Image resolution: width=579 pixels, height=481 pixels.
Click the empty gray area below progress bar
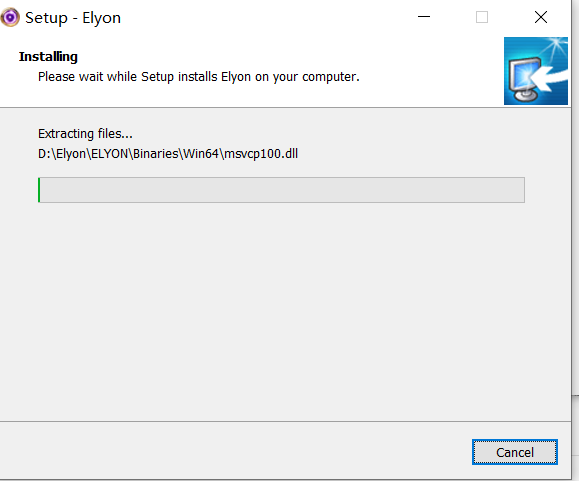point(285,310)
